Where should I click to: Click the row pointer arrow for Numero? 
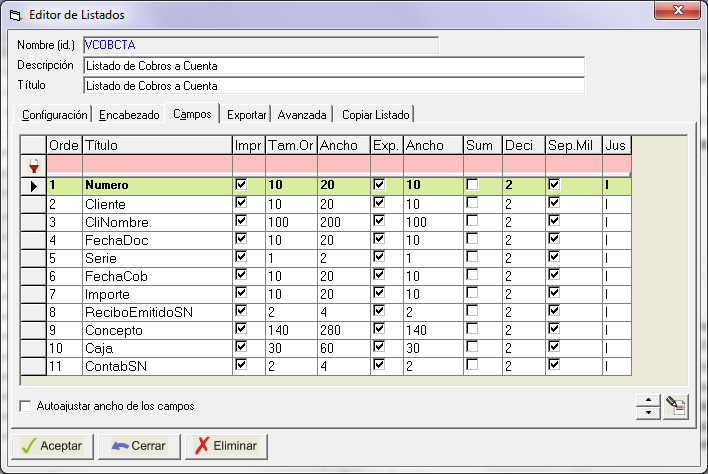[x=34, y=186]
